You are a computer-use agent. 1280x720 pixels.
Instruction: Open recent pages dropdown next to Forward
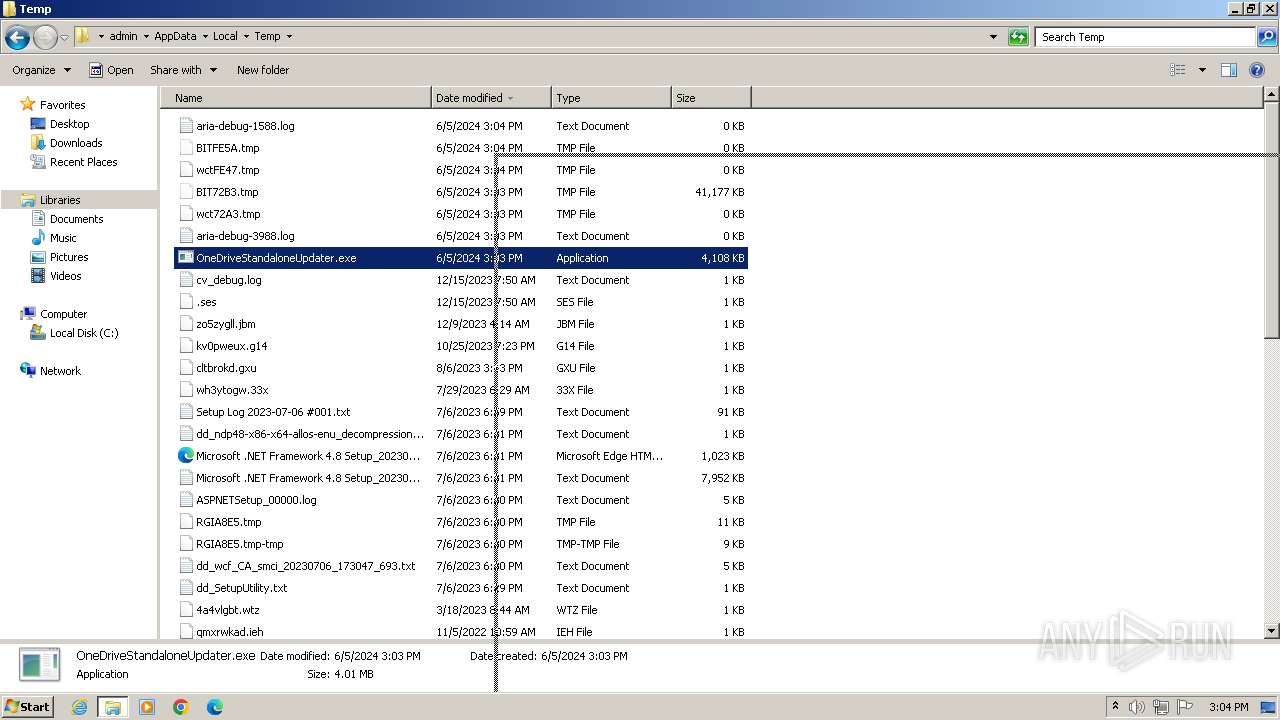click(x=64, y=38)
